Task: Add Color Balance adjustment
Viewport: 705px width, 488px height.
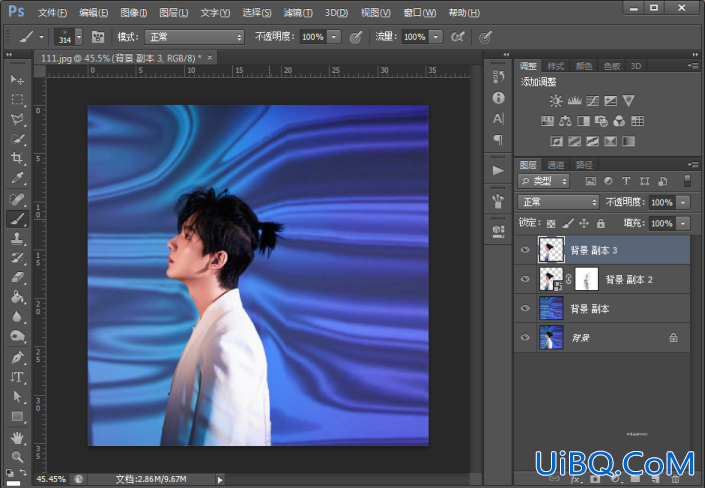Action: (x=565, y=121)
